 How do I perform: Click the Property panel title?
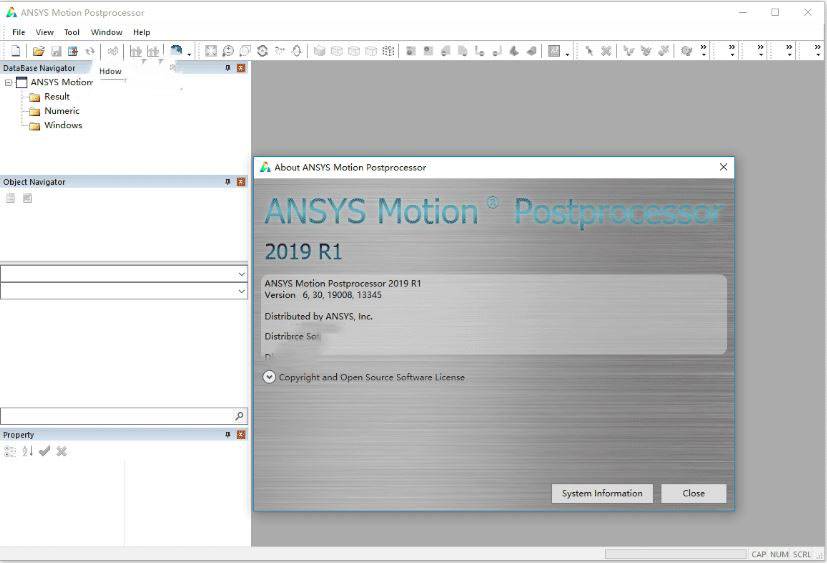(18, 435)
